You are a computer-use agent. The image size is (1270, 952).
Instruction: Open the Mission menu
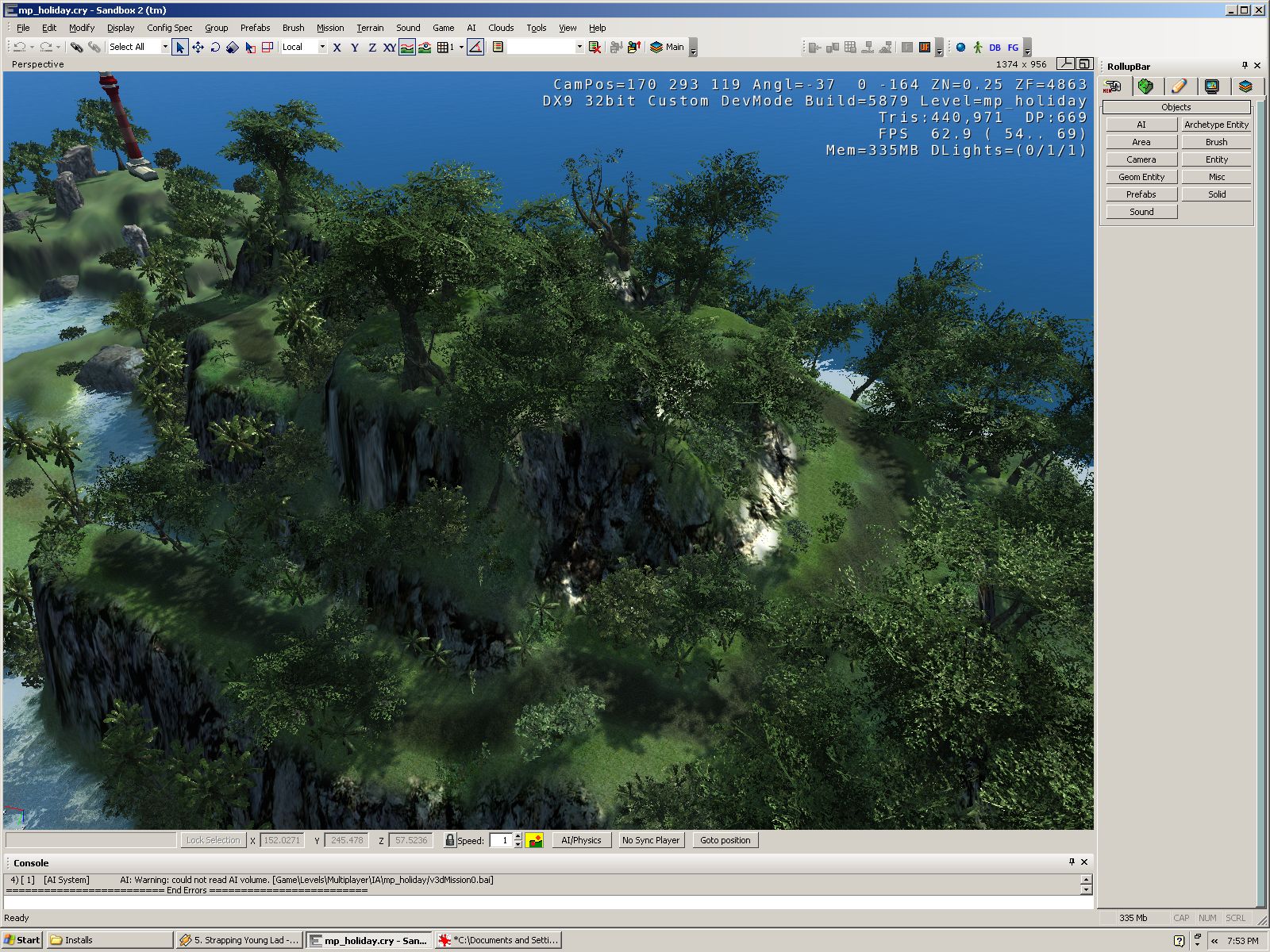pyautogui.click(x=330, y=28)
